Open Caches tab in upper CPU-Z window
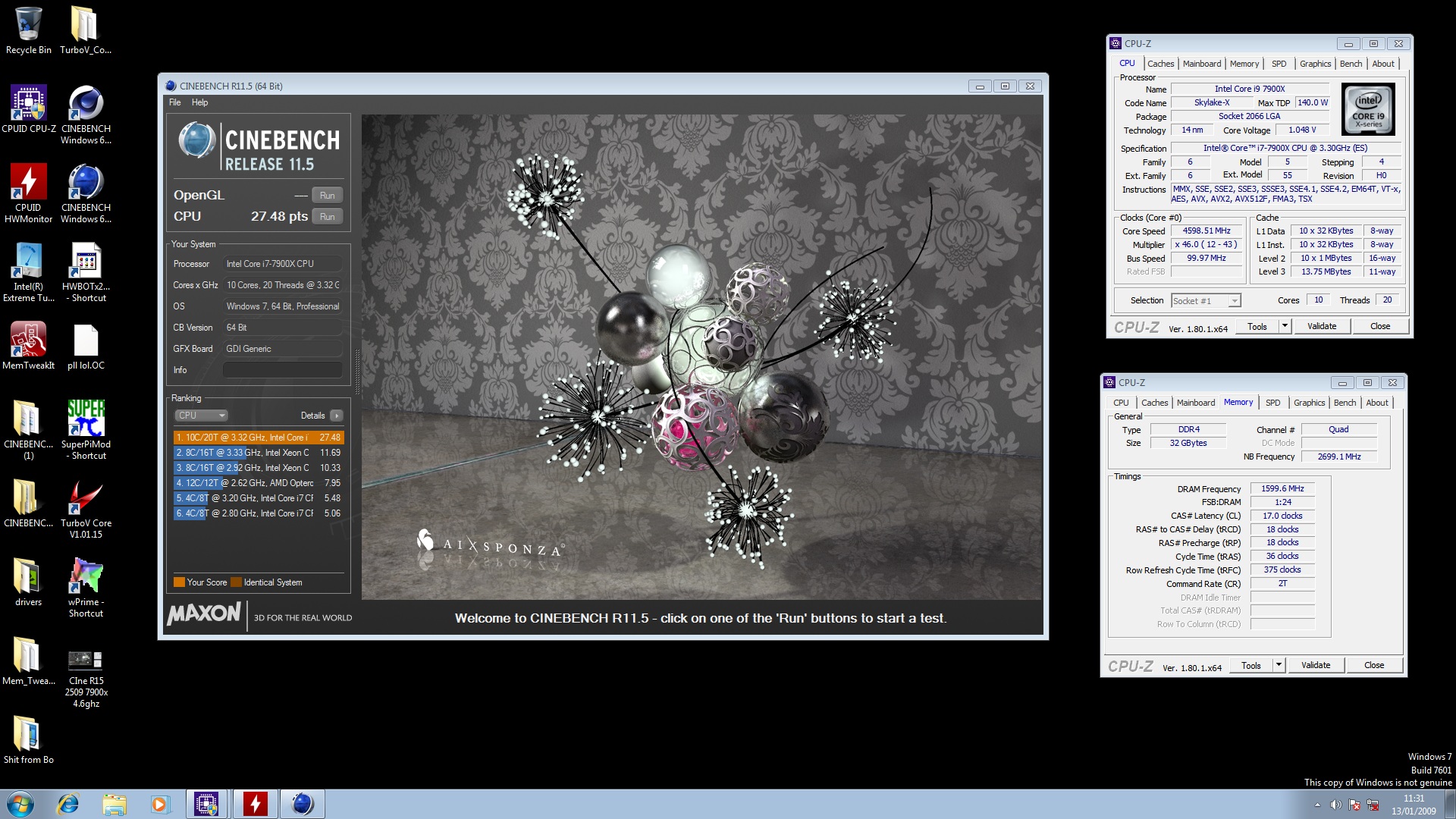Viewport: 1456px width, 819px height. click(1160, 64)
